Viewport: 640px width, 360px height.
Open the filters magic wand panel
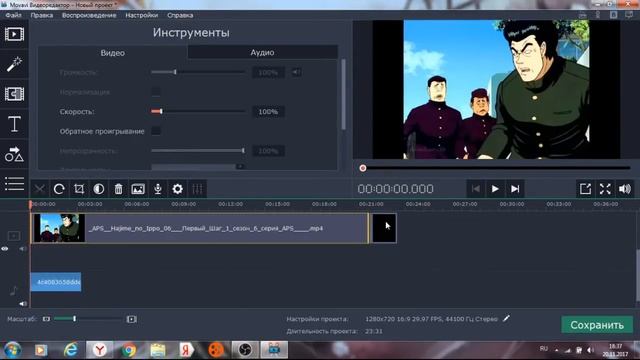pyautogui.click(x=14, y=64)
